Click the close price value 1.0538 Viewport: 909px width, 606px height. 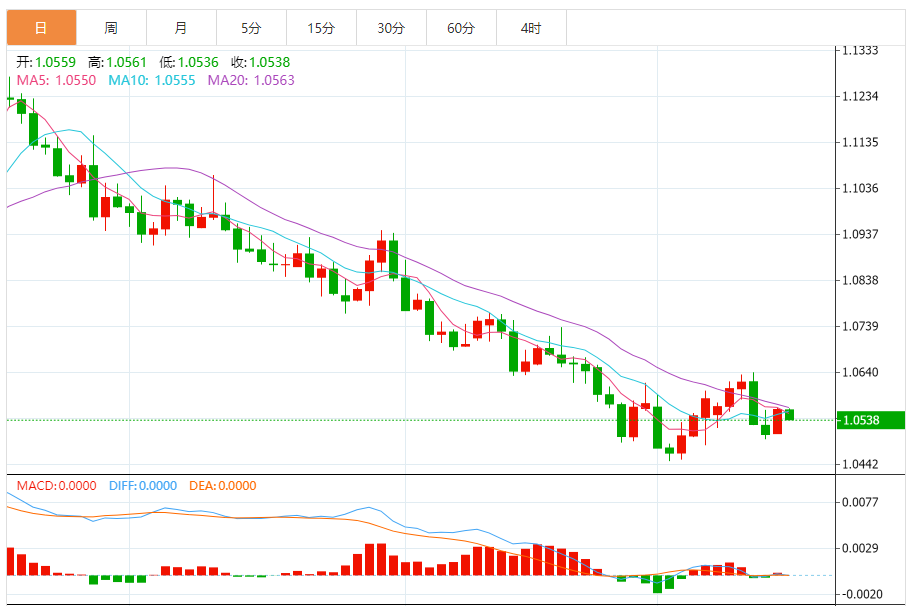(x=270, y=62)
